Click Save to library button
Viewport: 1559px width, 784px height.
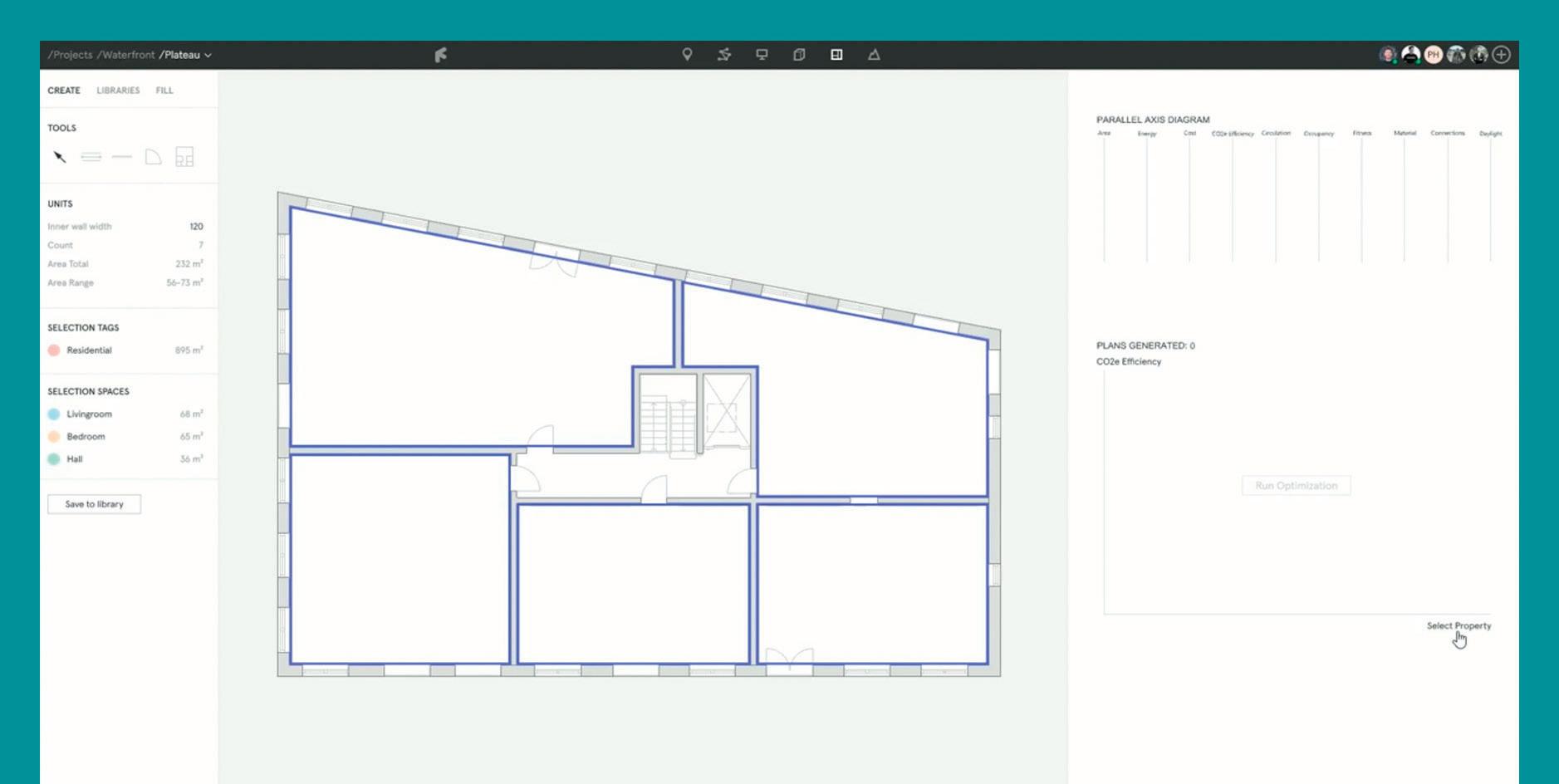94,504
